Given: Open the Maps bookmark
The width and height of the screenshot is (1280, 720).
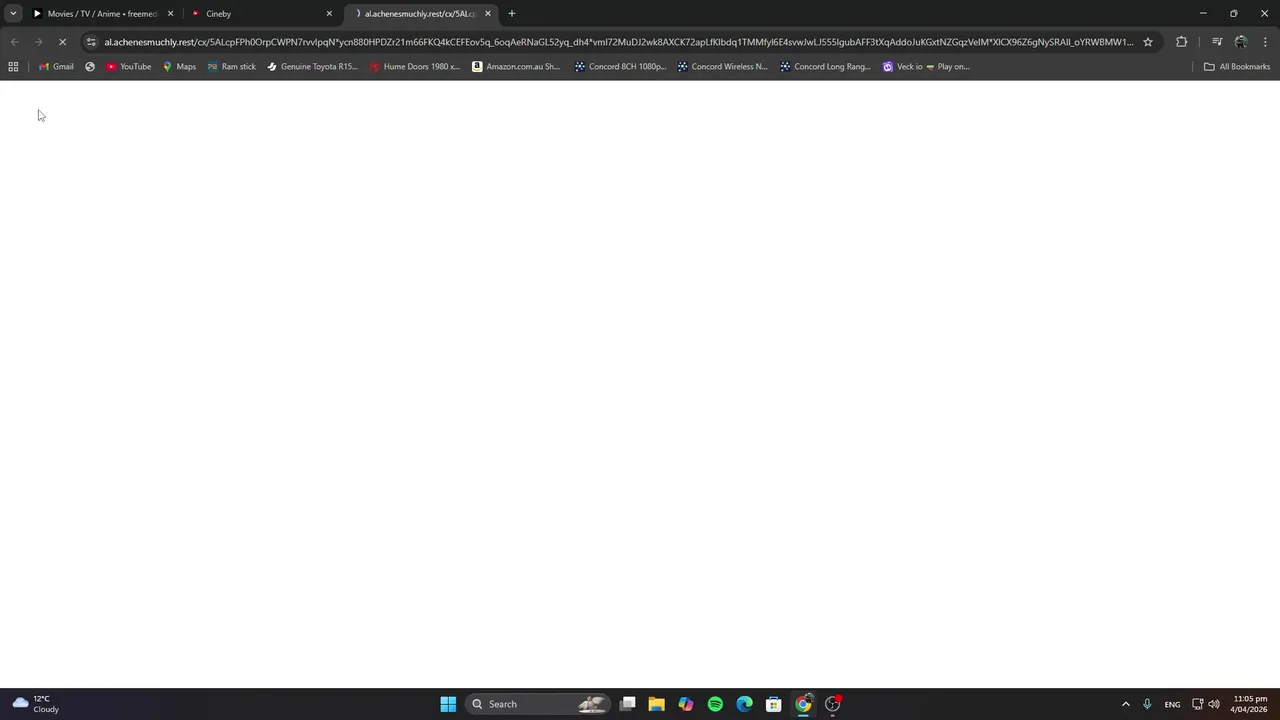Looking at the screenshot, I should (x=179, y=67).
